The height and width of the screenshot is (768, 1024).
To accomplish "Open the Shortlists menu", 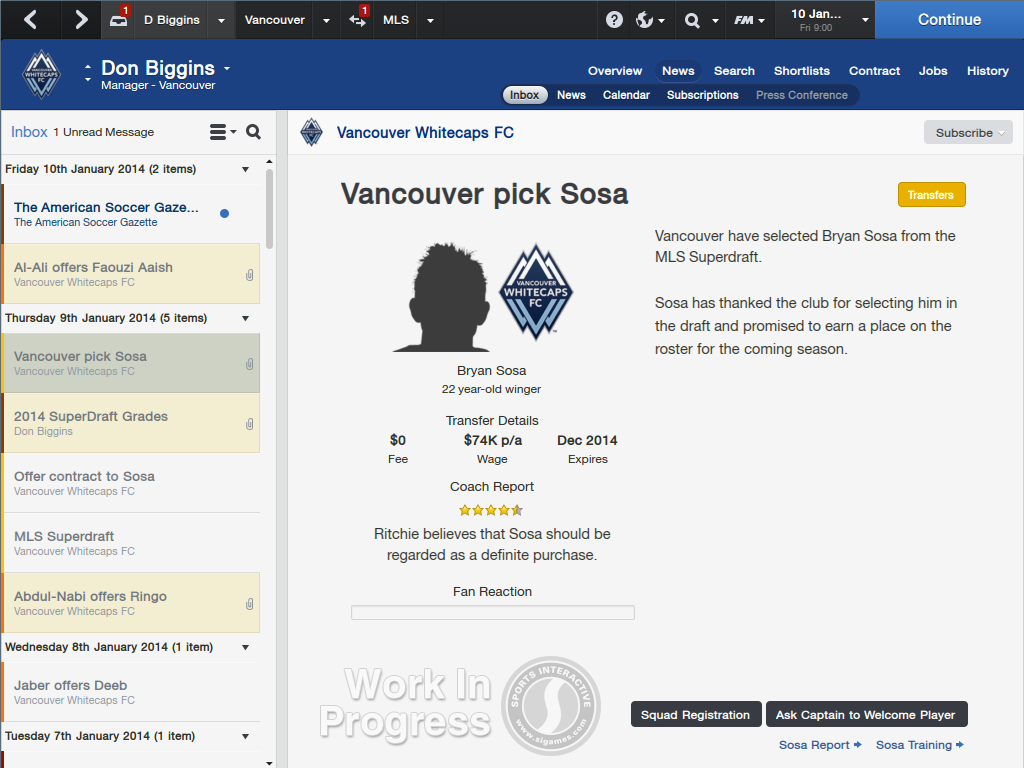I will click(x=801, y=71).
